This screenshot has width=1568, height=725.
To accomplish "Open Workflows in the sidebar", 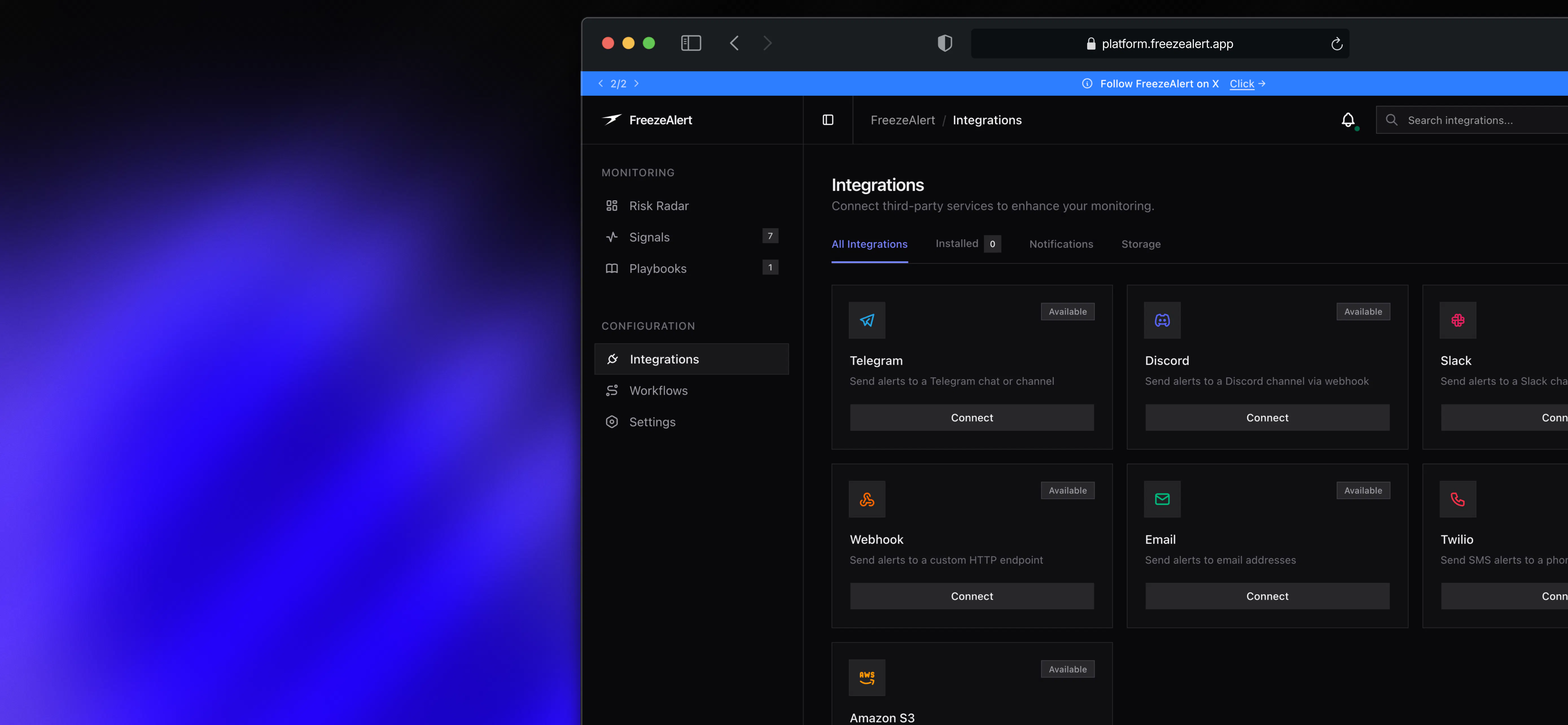I will pyautogui.click(x=691, y=390).
